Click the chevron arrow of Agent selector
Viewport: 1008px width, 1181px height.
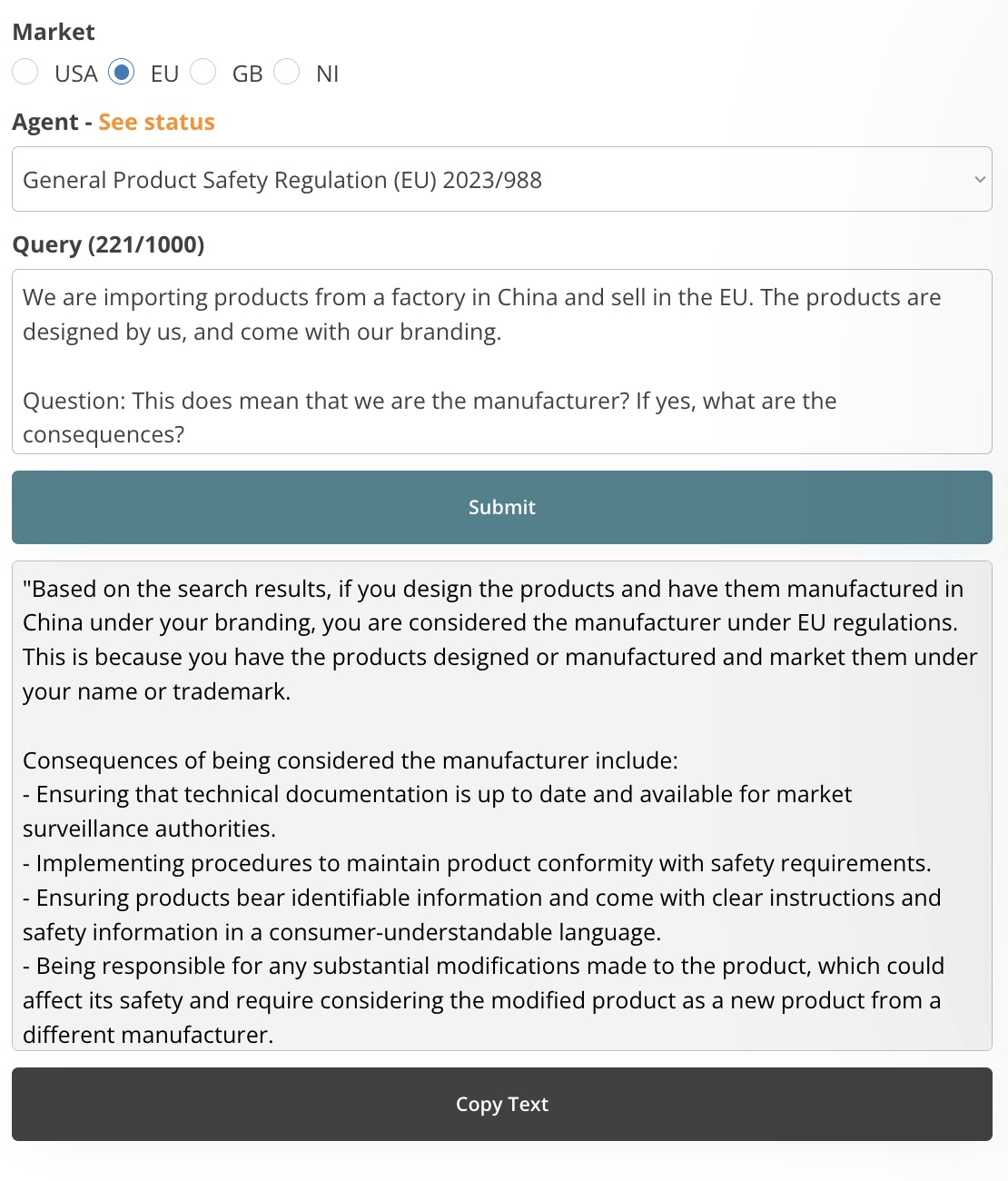coord(980,180)
